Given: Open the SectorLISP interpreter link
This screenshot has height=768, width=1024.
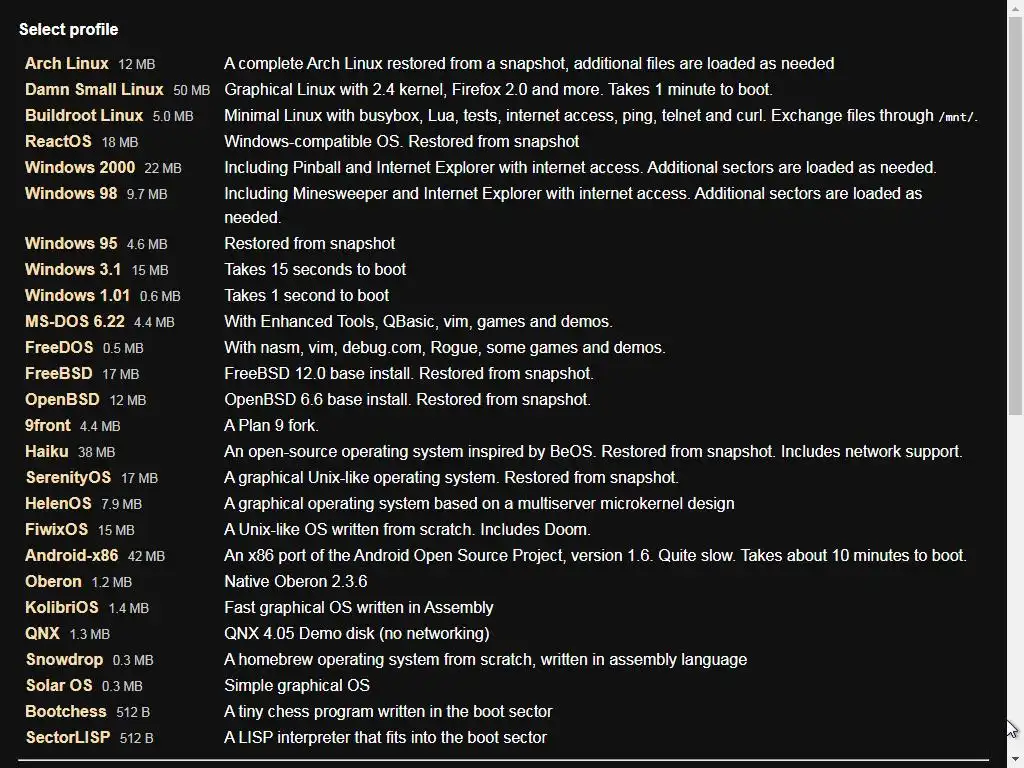Looking at the screenshot, I should (68, 737).
